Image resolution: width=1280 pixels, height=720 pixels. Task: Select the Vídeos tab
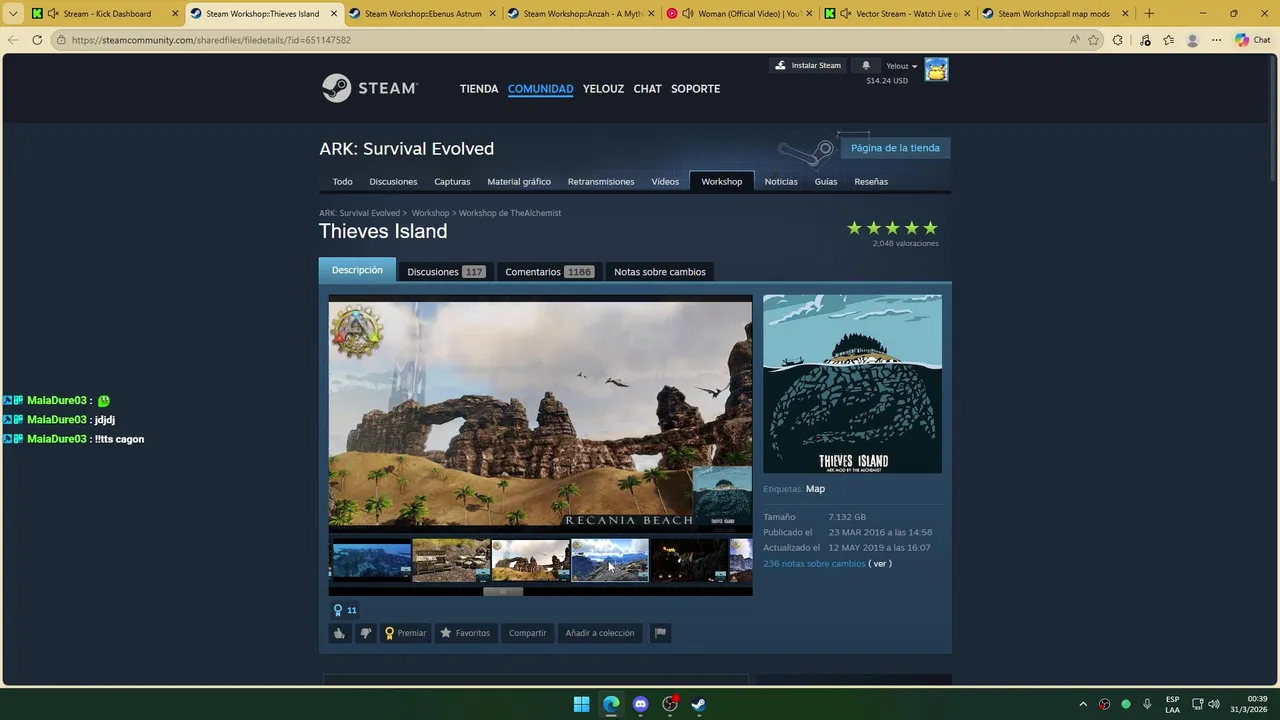pos(665,182)
